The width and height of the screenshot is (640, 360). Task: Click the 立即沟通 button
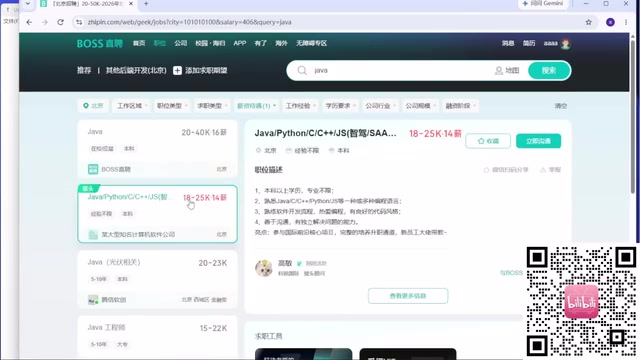tap(538, 141)
